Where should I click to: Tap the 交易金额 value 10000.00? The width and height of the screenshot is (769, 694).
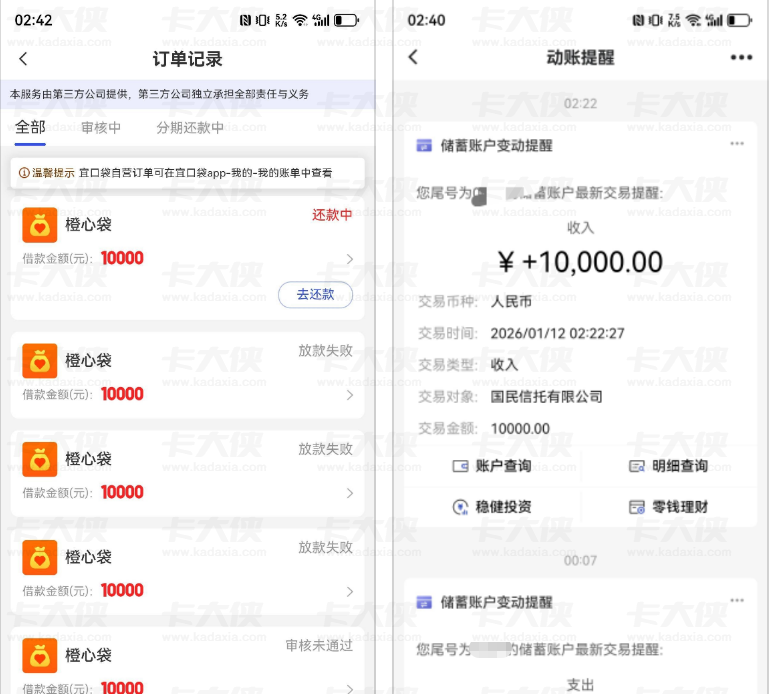(x=520, y=429)
